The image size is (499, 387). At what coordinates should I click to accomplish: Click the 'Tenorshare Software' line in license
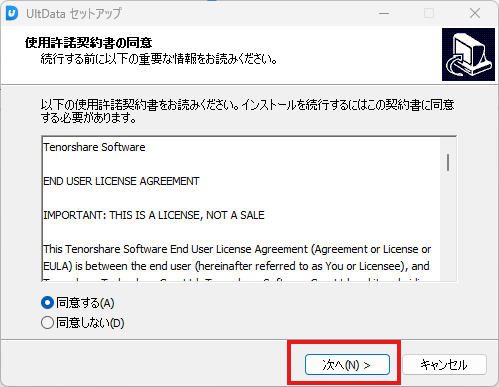pyautogui.click(x=94, y=147)
